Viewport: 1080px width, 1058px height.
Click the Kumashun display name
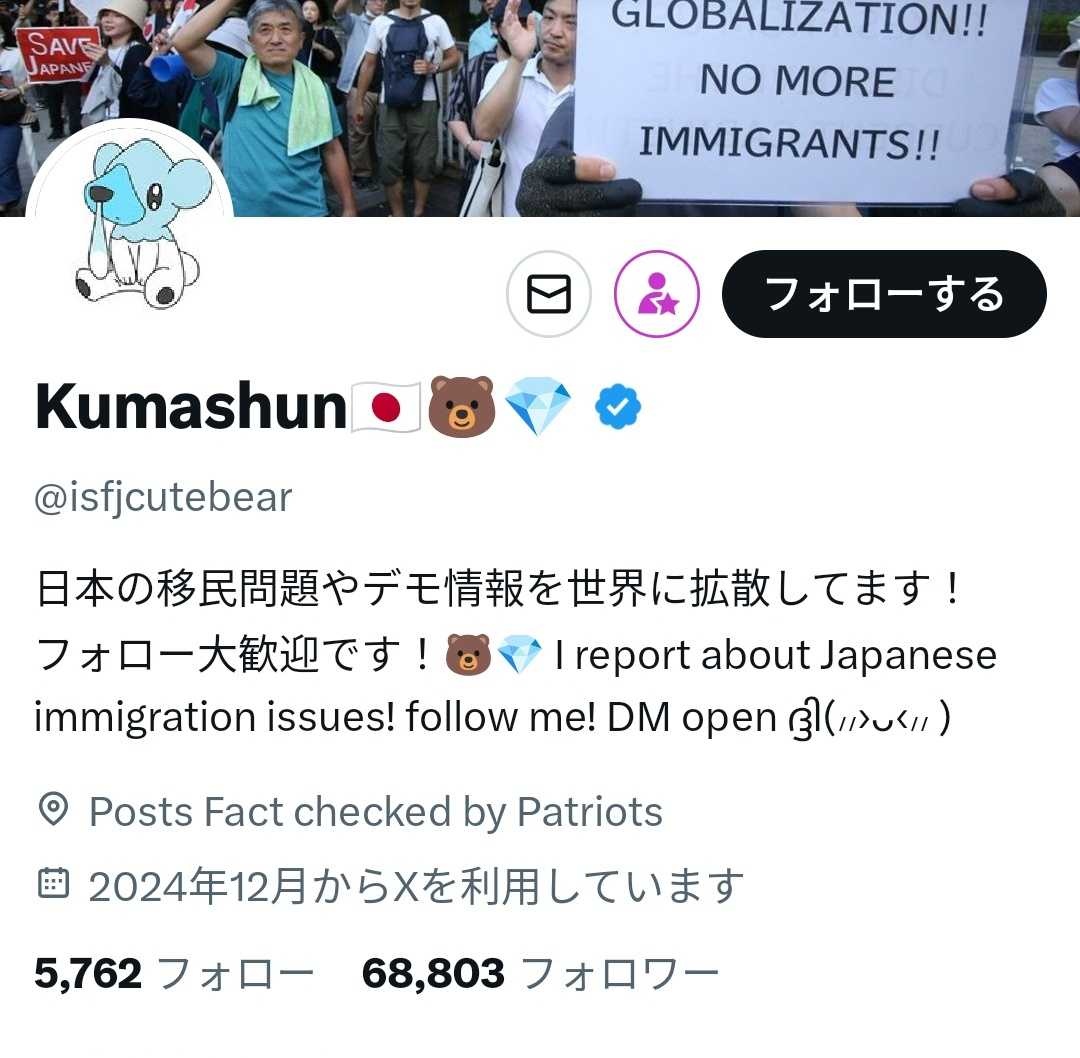[x=191, y=407]
